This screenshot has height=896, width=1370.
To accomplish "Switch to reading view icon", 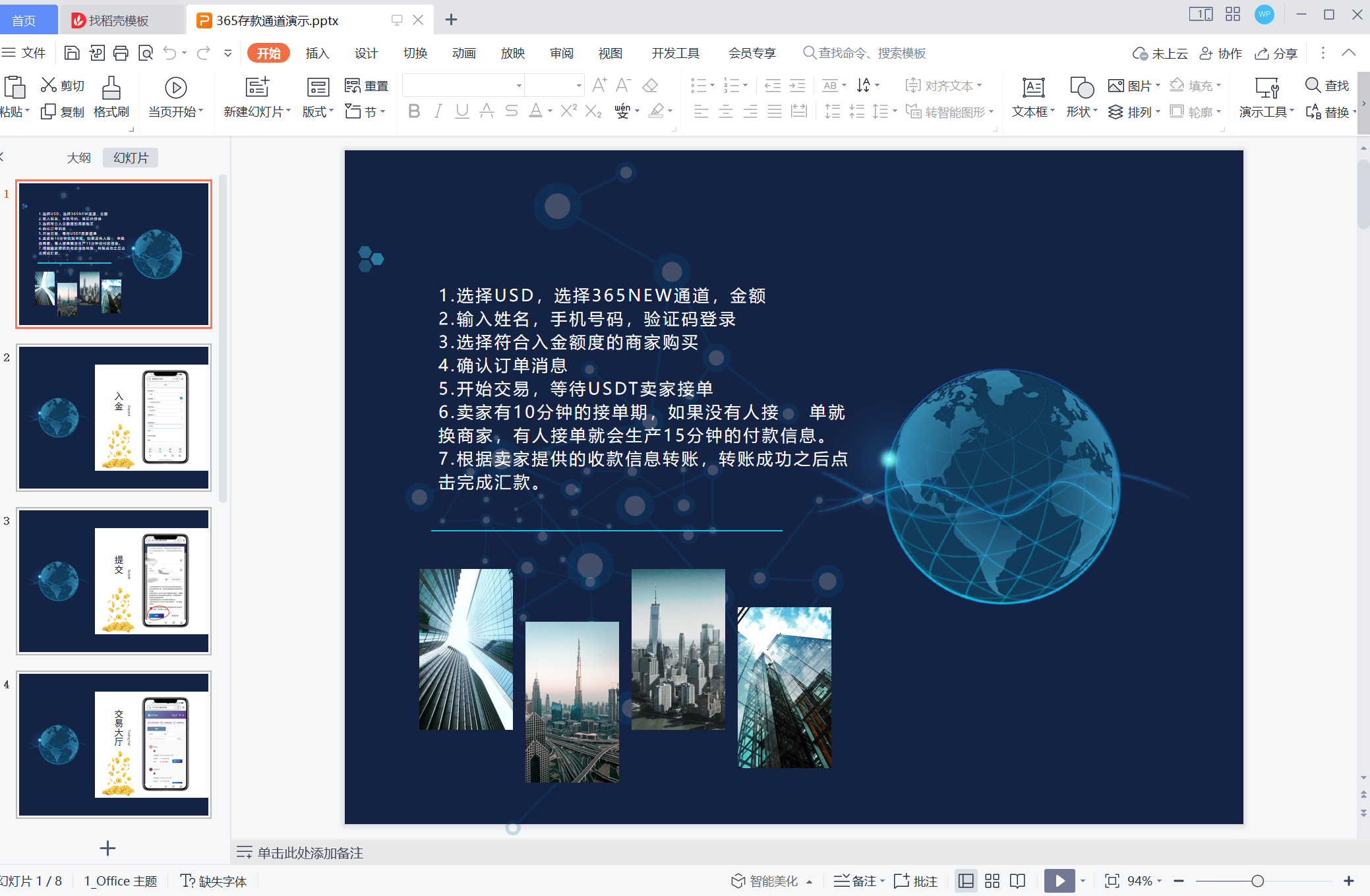I will pyautogui.click(x=1018, y=881).
